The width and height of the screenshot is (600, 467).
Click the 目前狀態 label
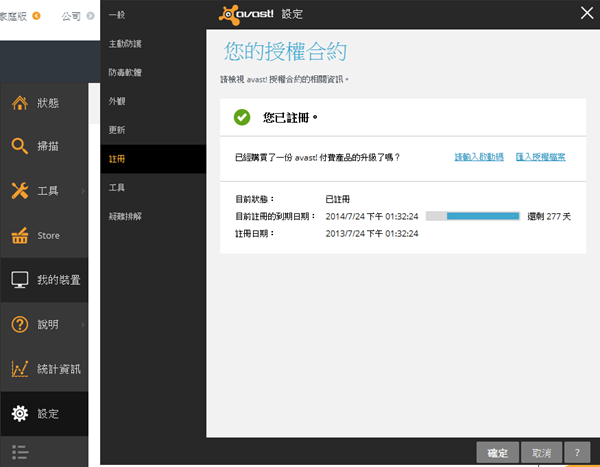pos(254,199)
